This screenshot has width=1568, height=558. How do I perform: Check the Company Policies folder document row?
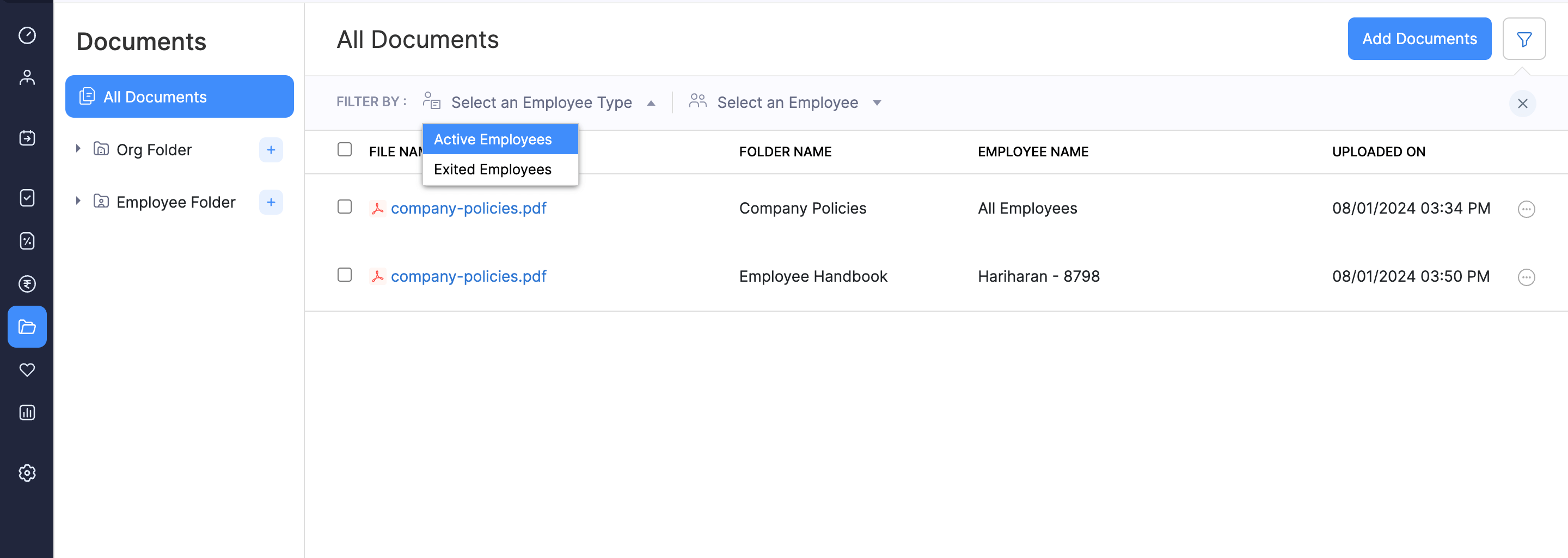pos(345,207)
